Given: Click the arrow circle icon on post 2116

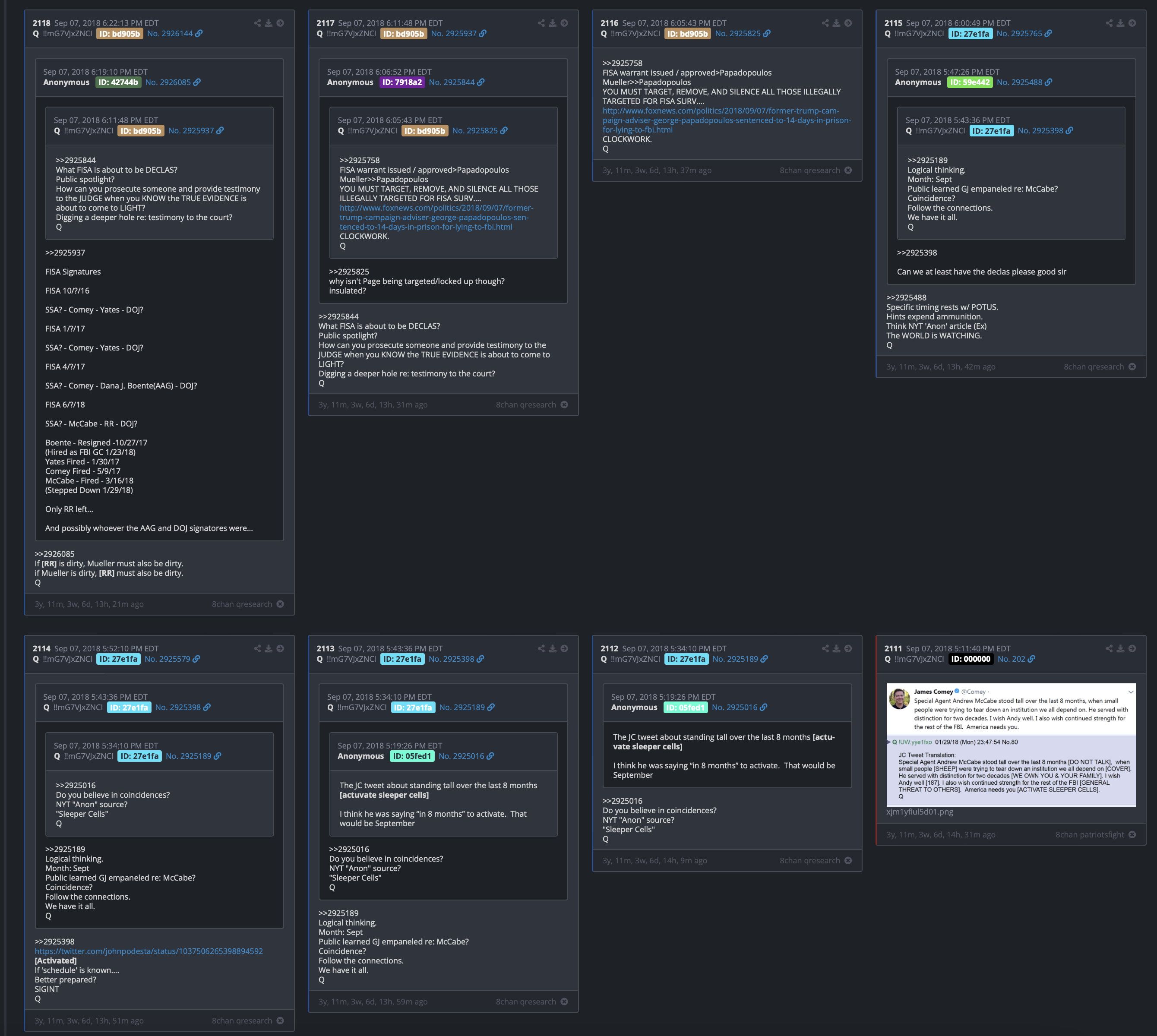Looking at the screenshot, I should [848, 23].
